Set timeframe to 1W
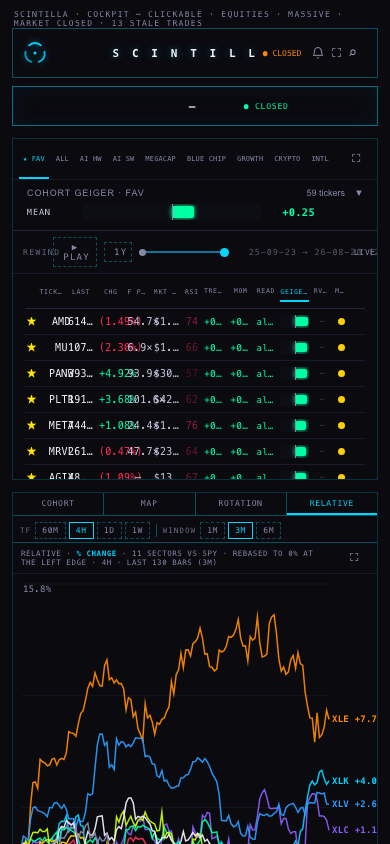 pos(137,530)
